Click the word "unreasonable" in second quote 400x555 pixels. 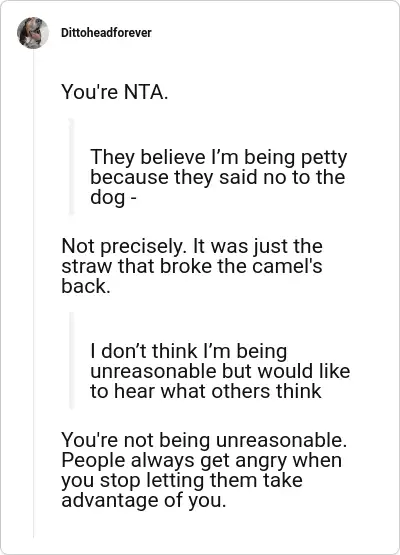tap(154, 371)
